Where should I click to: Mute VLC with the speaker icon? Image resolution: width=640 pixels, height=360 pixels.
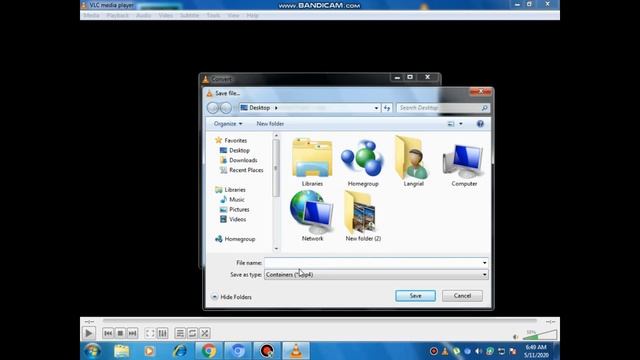point(515,337)
